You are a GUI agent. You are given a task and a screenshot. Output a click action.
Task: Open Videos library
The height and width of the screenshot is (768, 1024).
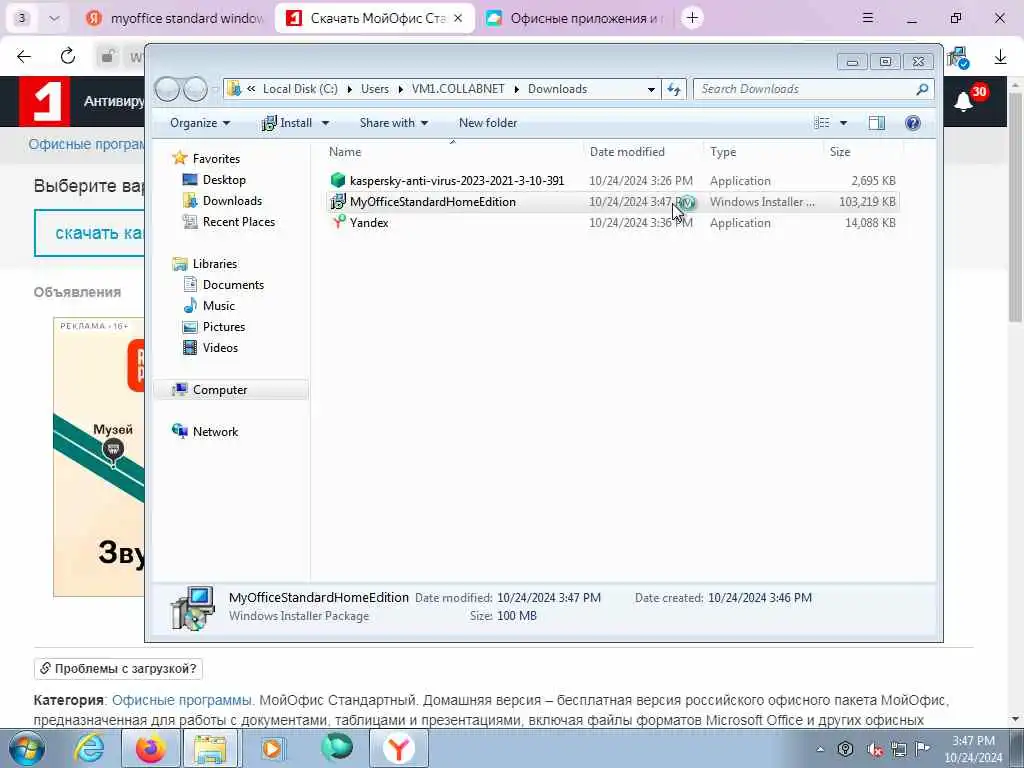[x=220, y=347]
